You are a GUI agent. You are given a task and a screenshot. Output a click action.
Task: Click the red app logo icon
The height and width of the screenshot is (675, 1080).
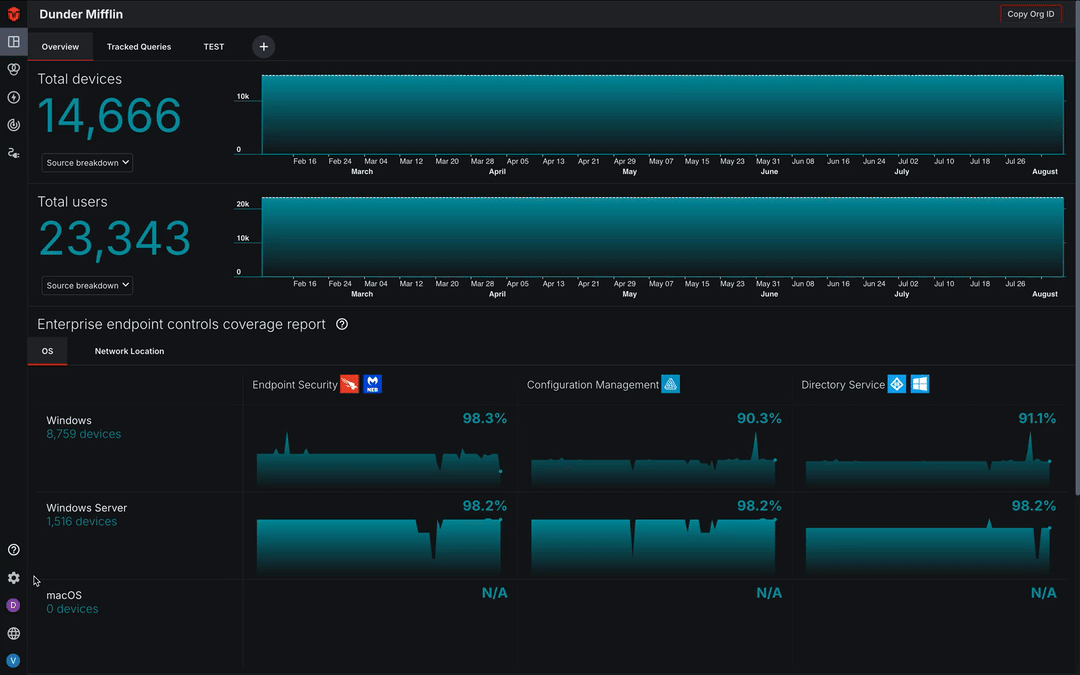point(13,14)
